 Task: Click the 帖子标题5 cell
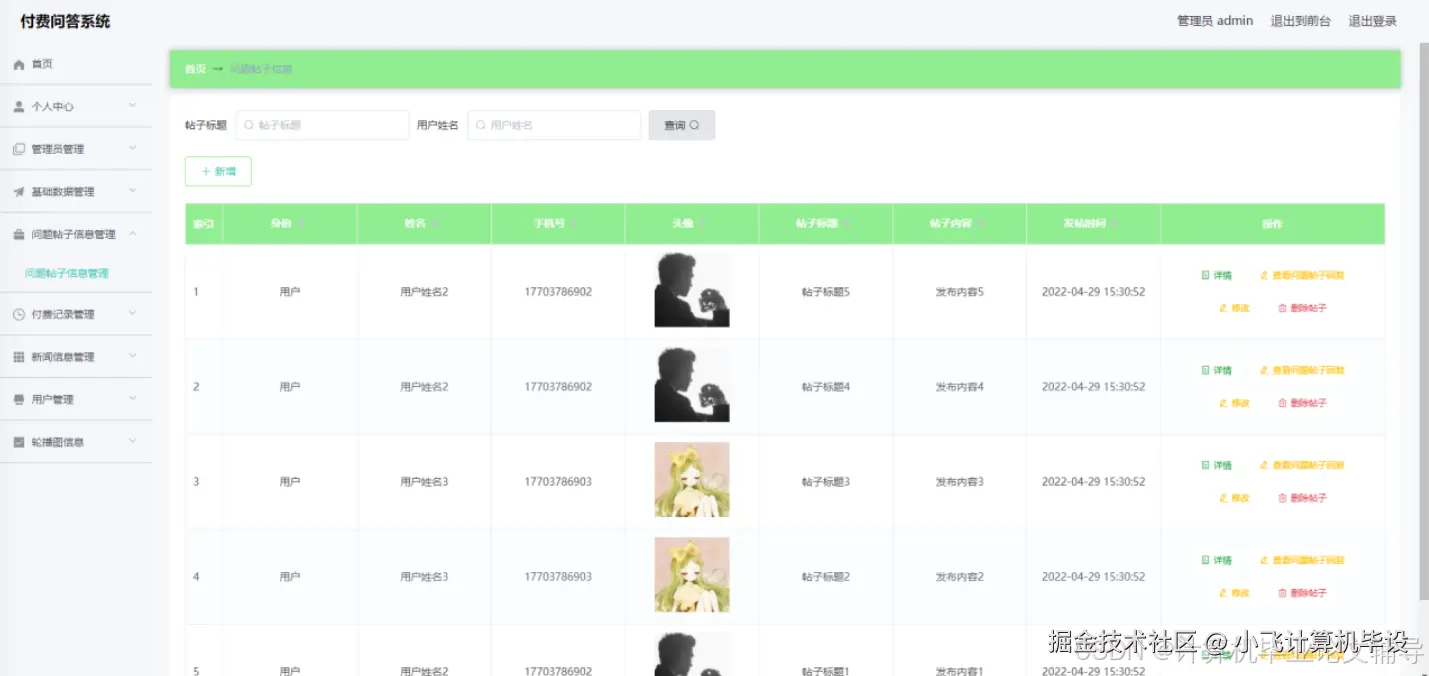(x=826, y=292)
